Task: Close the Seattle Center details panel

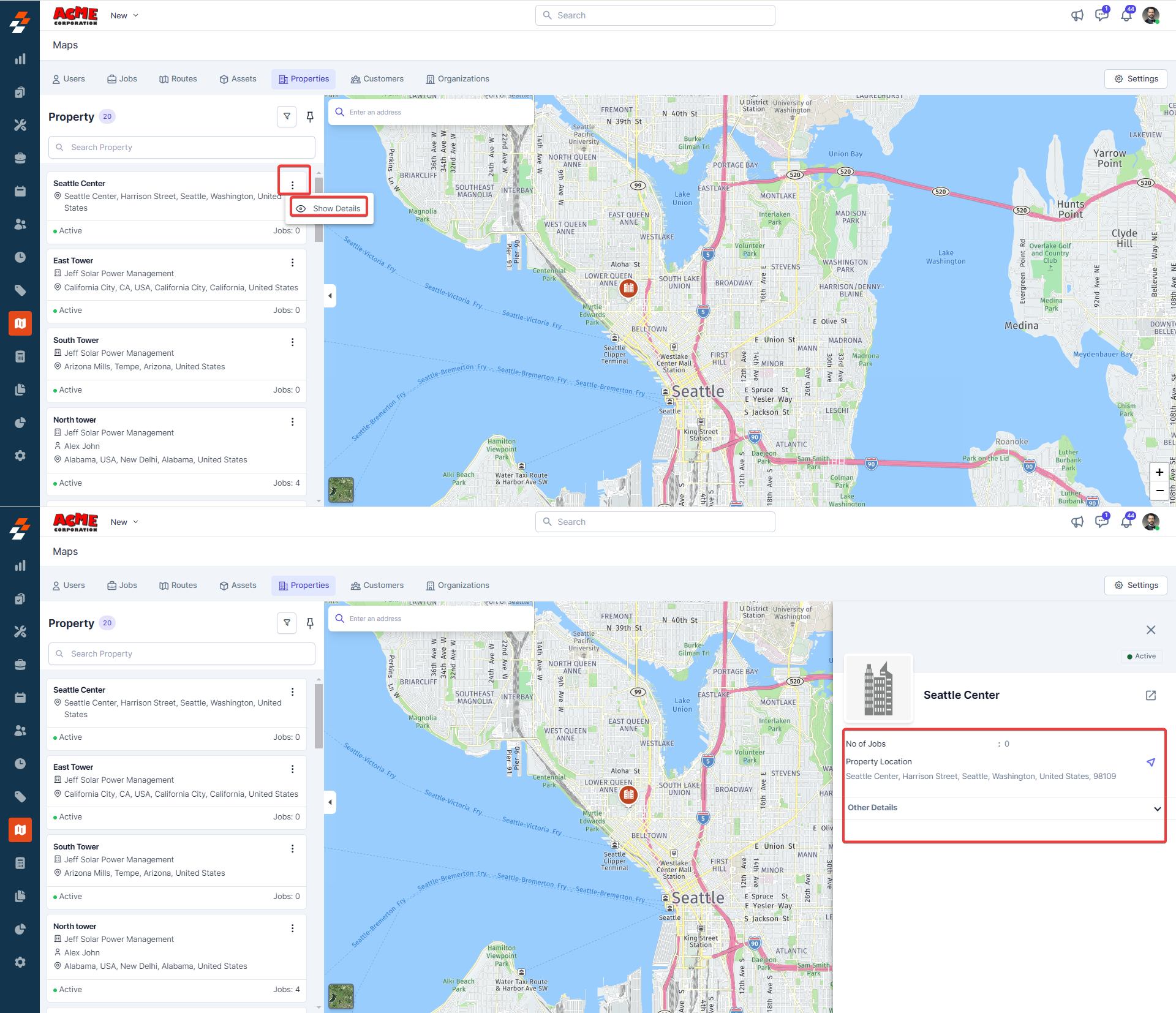Action: 1150,630
